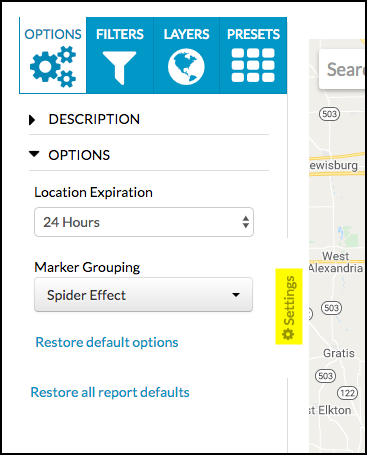The height and width of the screenshot is (455, 367).
Task: Click the Gratis label on the map
Action: (339, 353)
